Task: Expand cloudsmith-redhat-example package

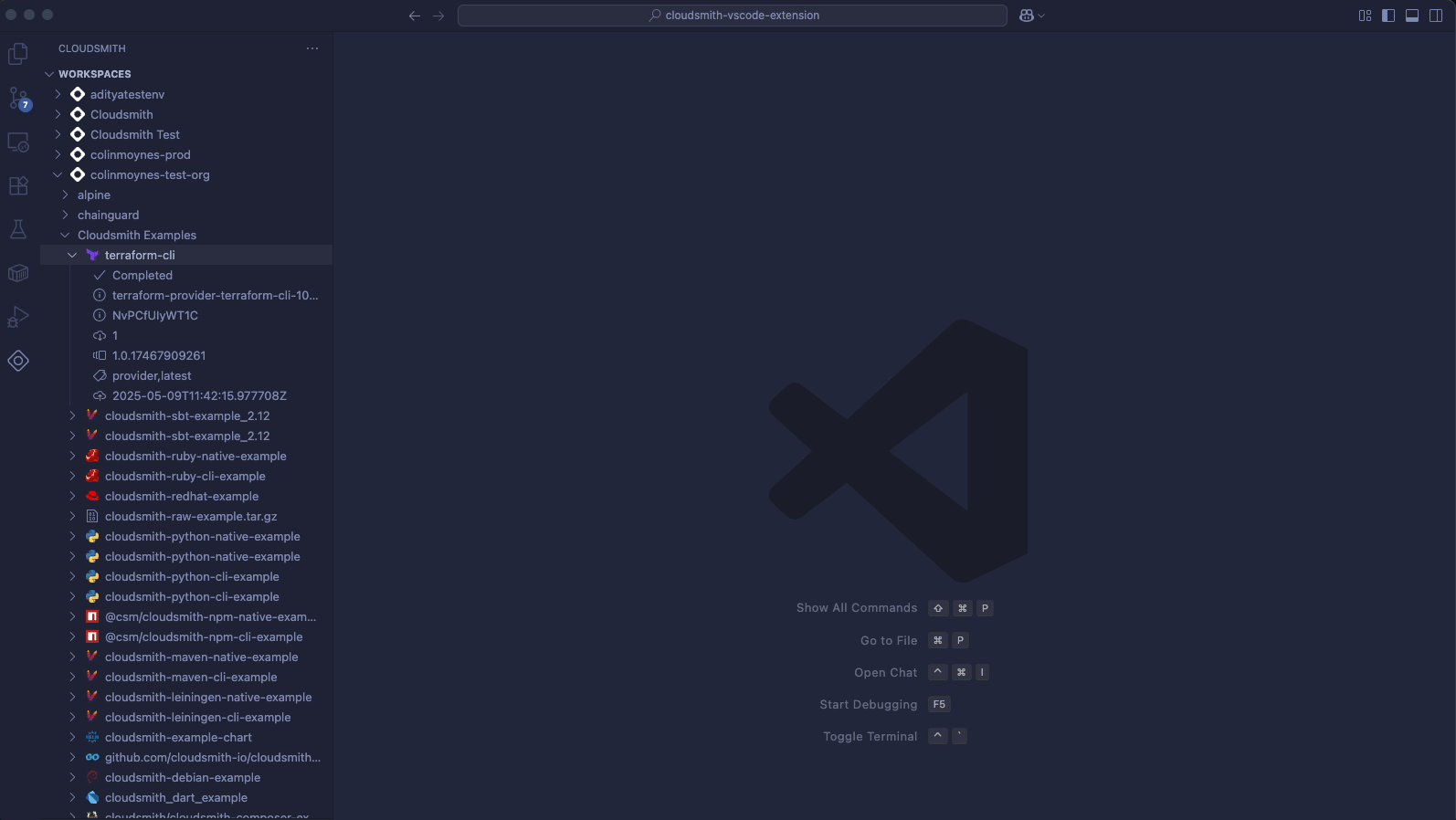Action: [x=72, y=496]
